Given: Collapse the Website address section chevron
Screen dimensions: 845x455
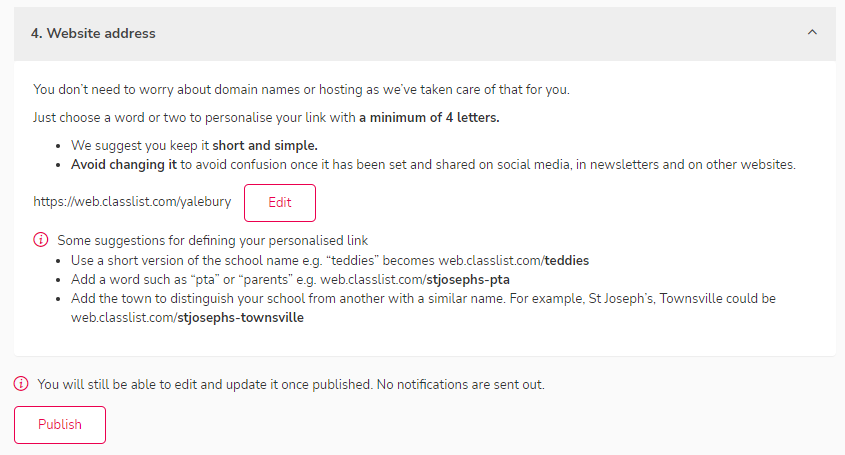Looking at the screenshot, I should [812, 33].
